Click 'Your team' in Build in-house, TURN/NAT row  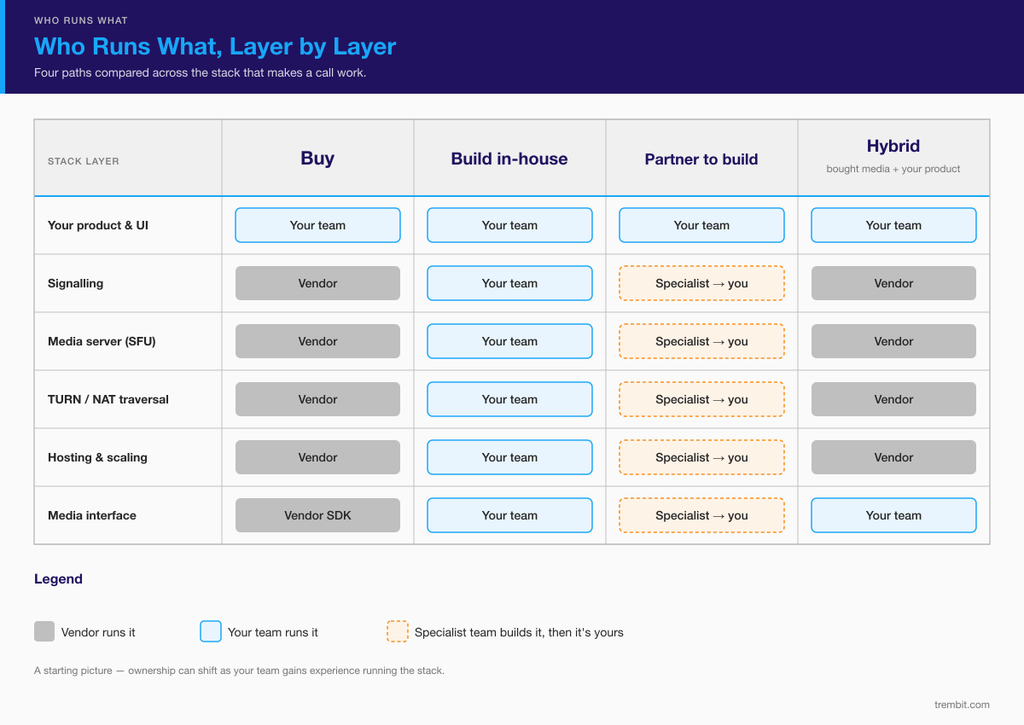click(509, 399)
